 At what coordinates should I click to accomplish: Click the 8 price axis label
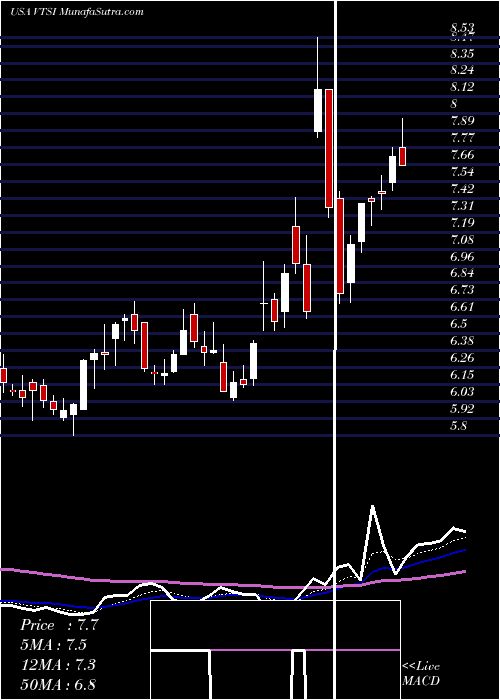point(454,104)
